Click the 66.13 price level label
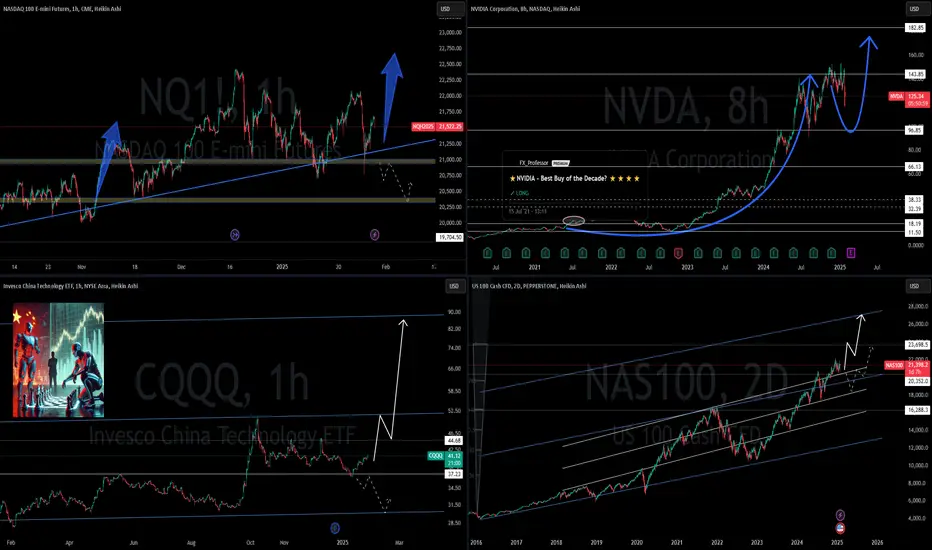 pos(914,166)
